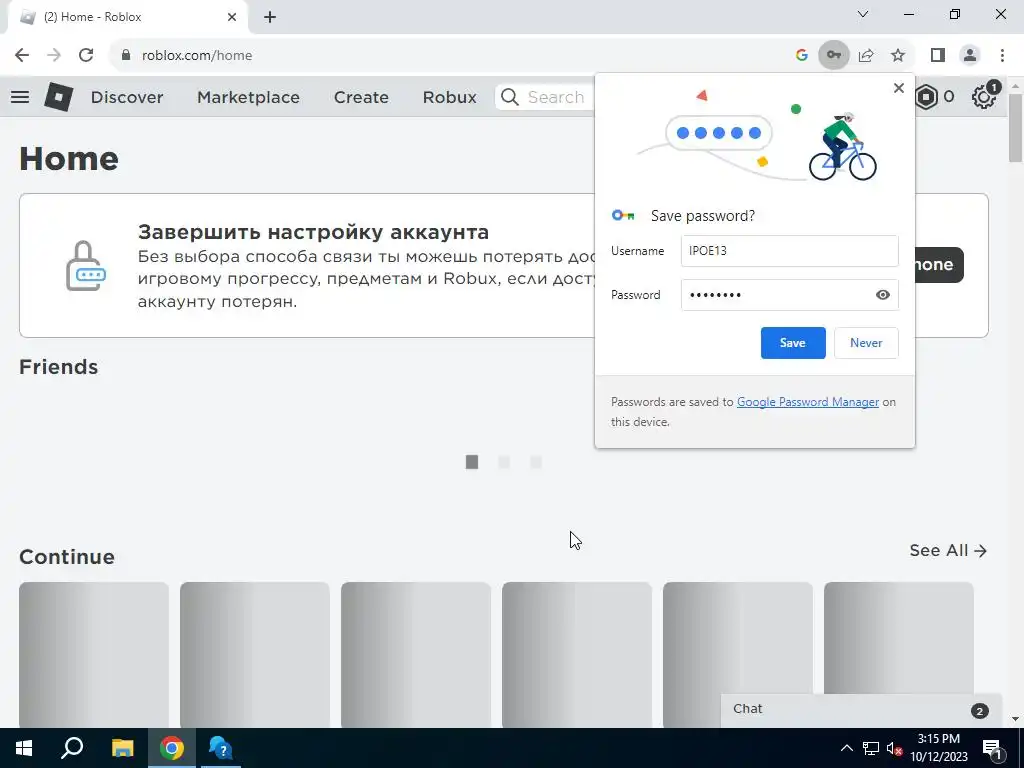This screenshot has width=1024, height=768.
Task: Click Save in the password popup
Action: click(x=793, y=343)
